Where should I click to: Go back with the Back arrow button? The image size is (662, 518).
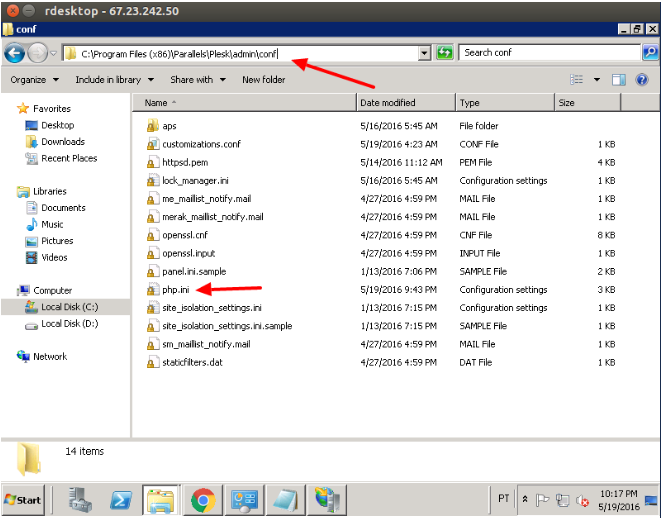tap(14, 54)
